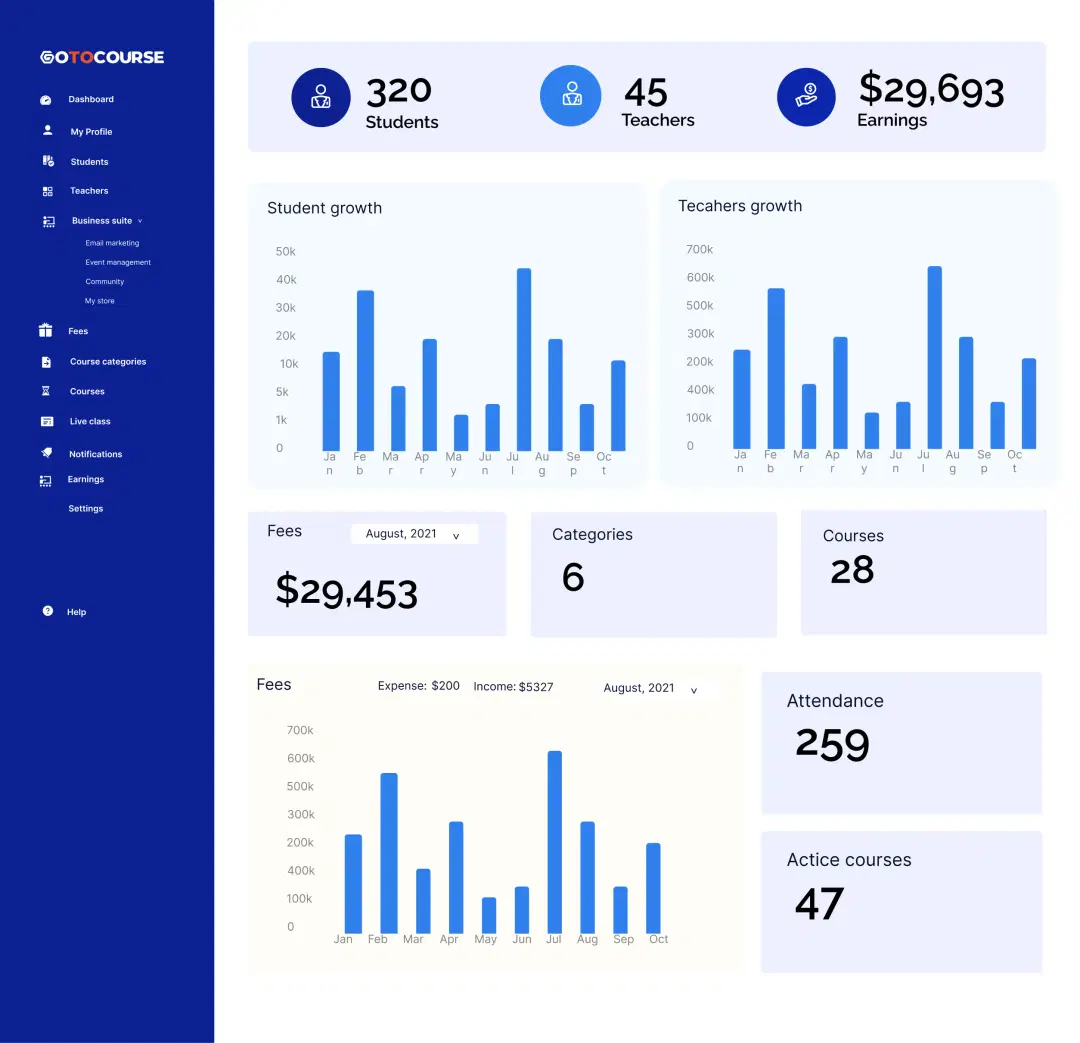Click the Fees gift icon in sidebar
The image size is (1080, 1043).
tap(46, 331)
